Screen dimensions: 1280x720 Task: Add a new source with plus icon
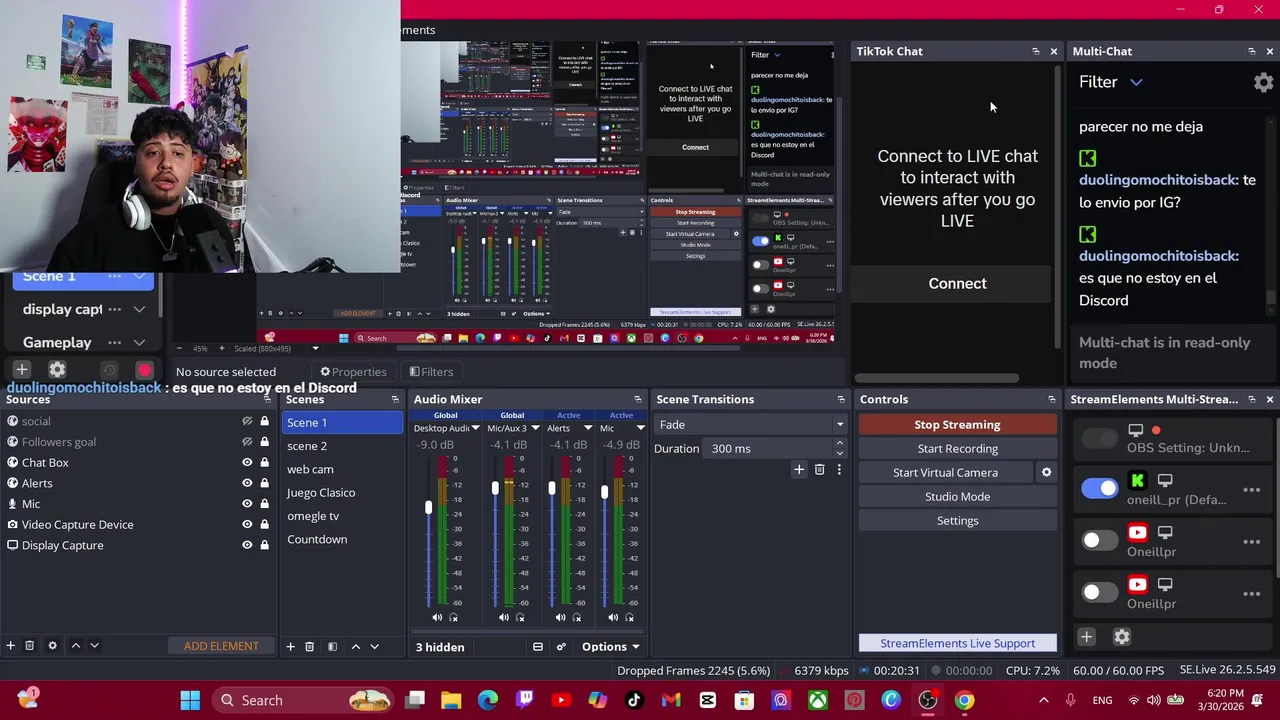pos(11,646)
